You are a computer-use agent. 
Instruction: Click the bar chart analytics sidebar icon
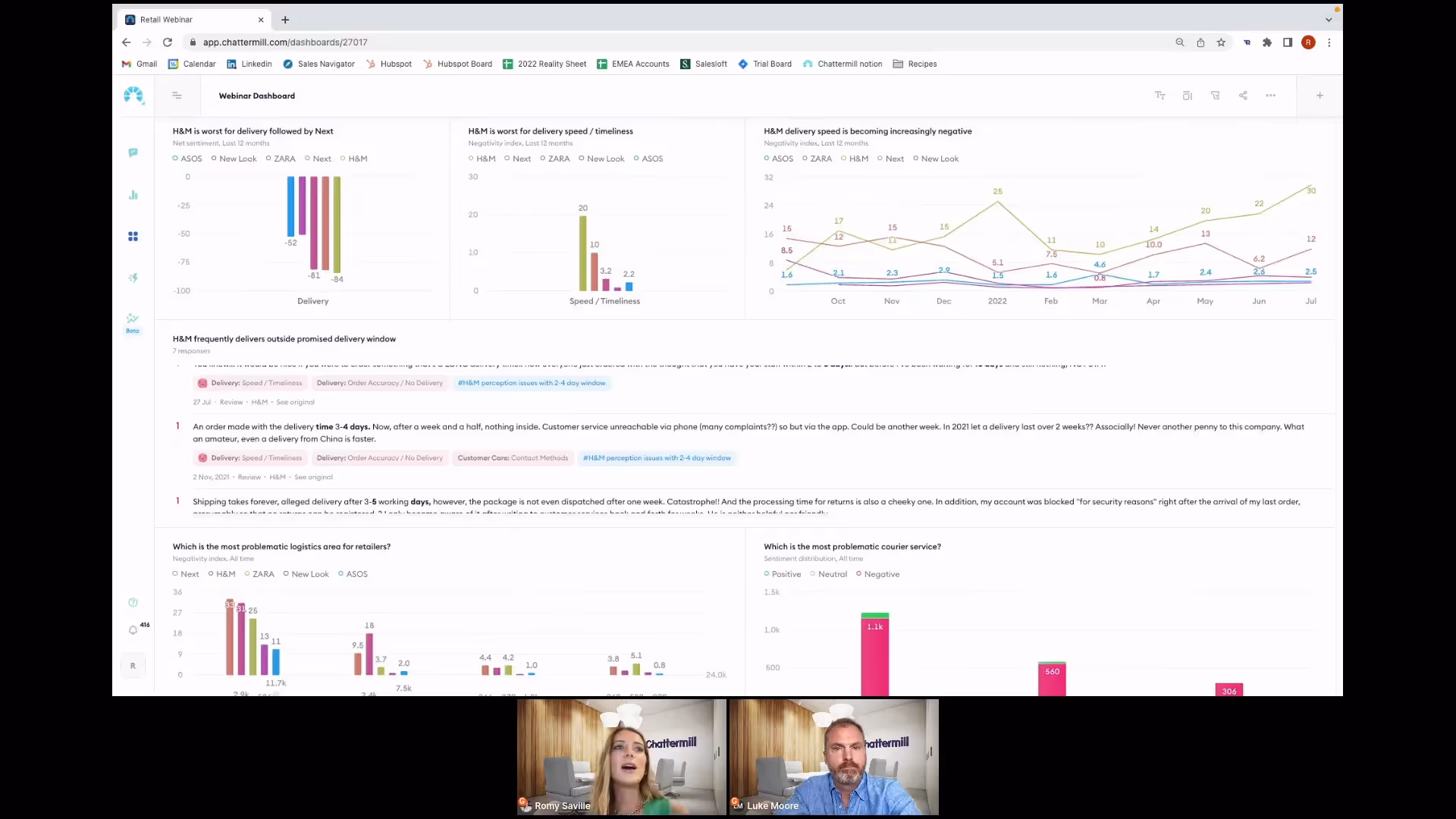click(x=133, y=195)
